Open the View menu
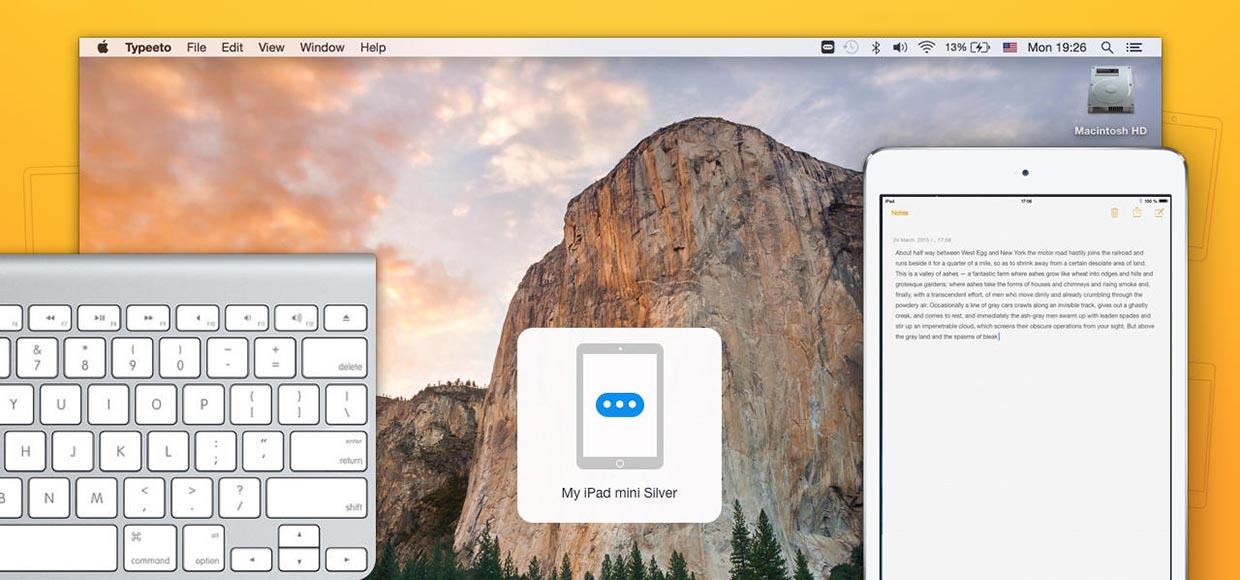 tap(271, 47)
